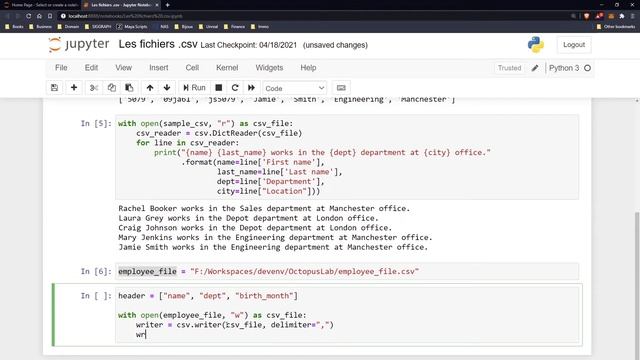Click the bookmark page icon in toolbar
This screenshot has height=360, width=640.
point(50,16)
